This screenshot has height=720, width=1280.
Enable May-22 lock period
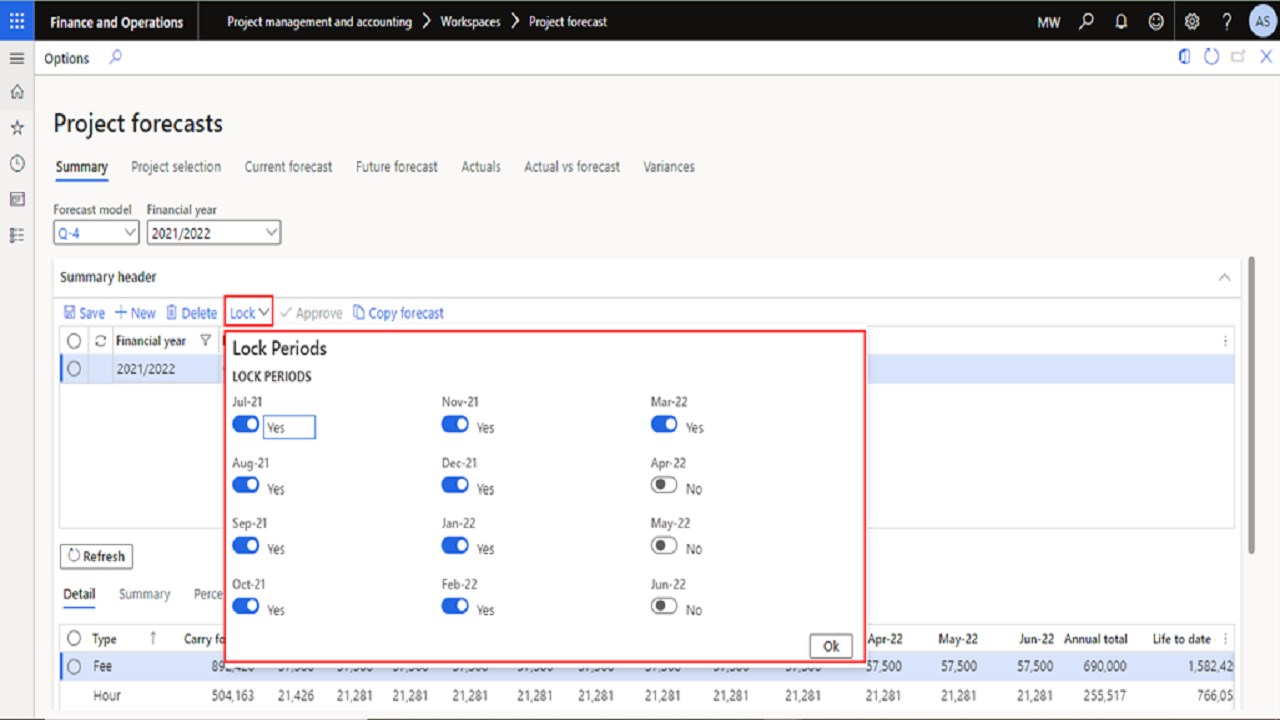click(x=664, y=545)
